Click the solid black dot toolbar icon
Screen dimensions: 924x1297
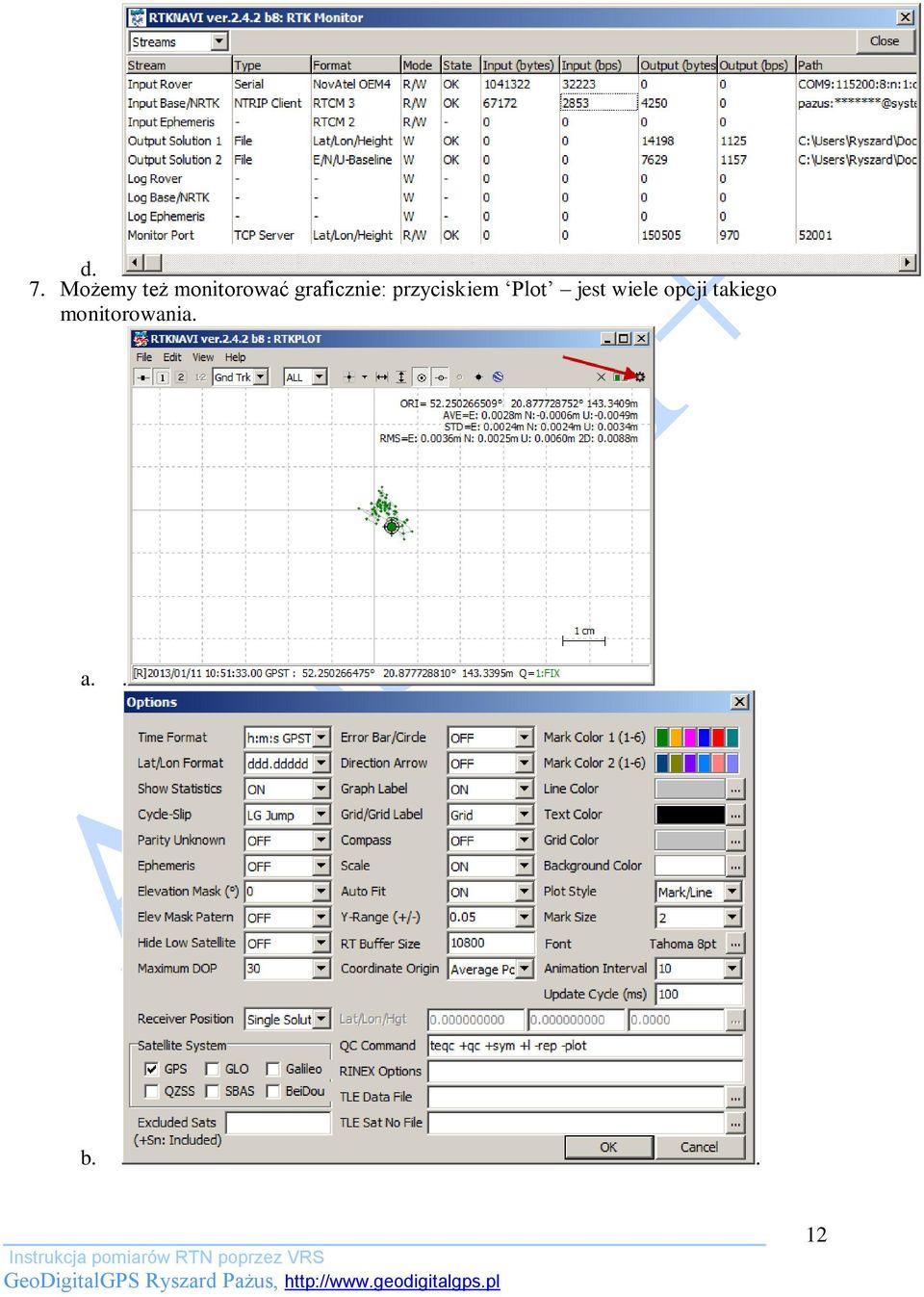(478, 376)
